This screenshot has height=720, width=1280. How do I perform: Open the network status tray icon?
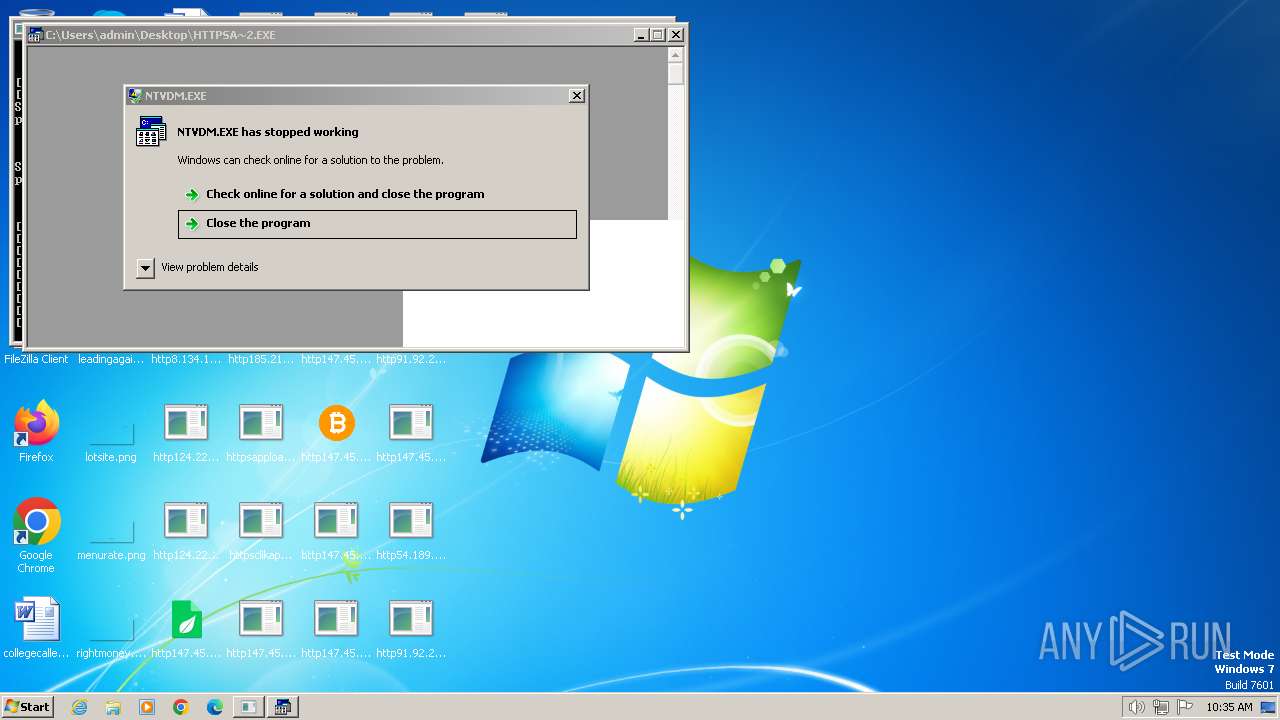[x=1160, y=707]
